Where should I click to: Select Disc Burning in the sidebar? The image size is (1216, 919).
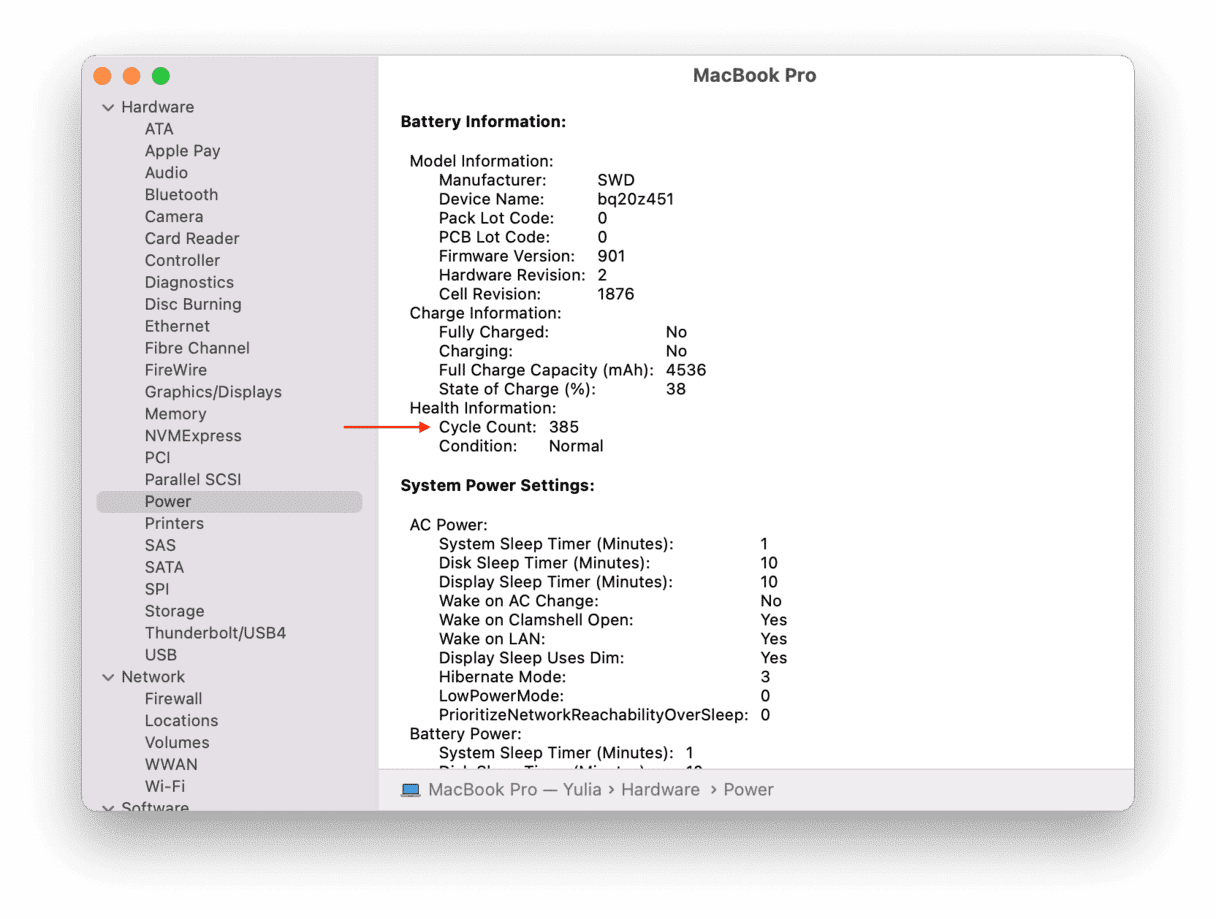pos(193,305)
